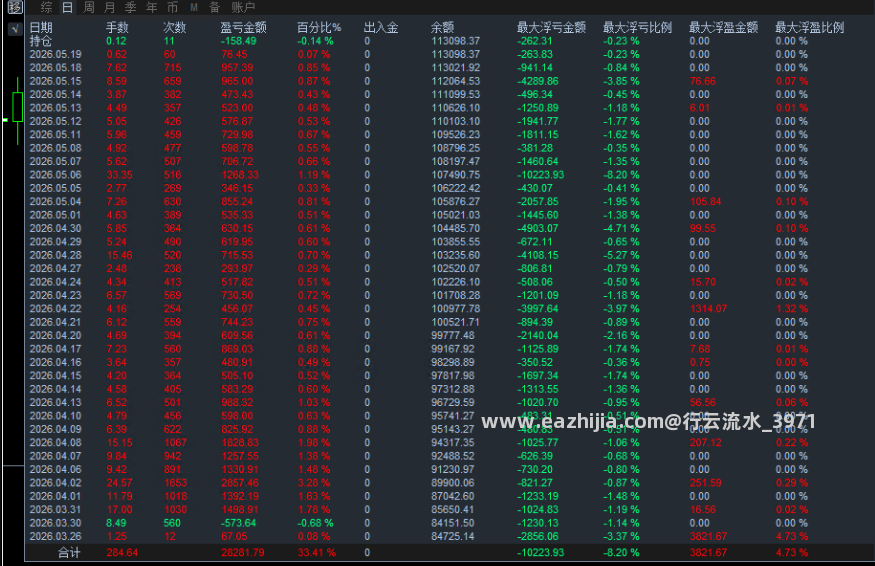The image size is (875, 566).
Task: Click the total percentage 33.41 %
Action: click(316, 553)
